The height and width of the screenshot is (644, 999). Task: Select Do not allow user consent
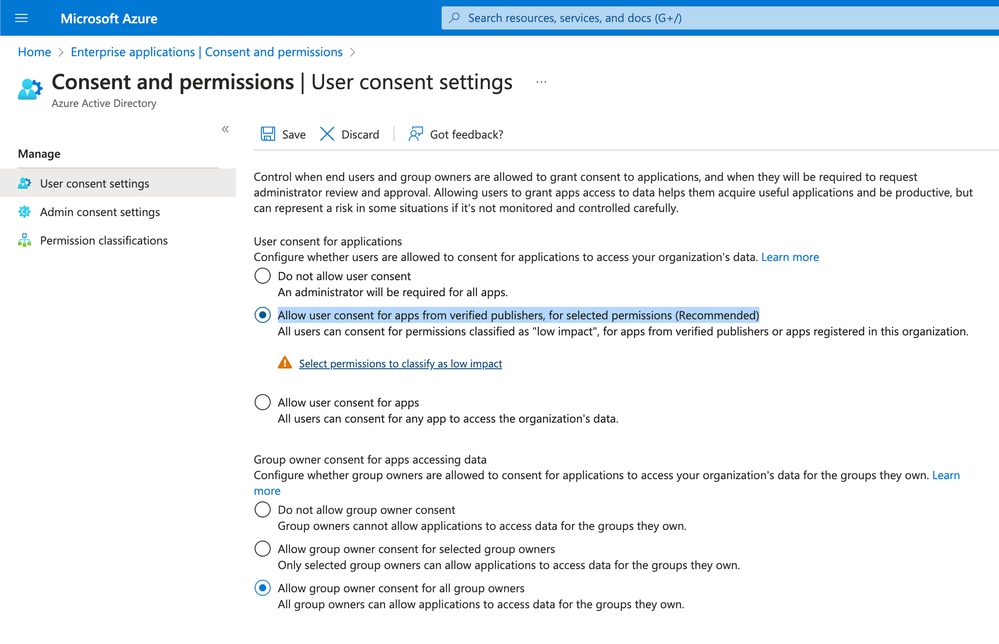(x=263, y=276)
